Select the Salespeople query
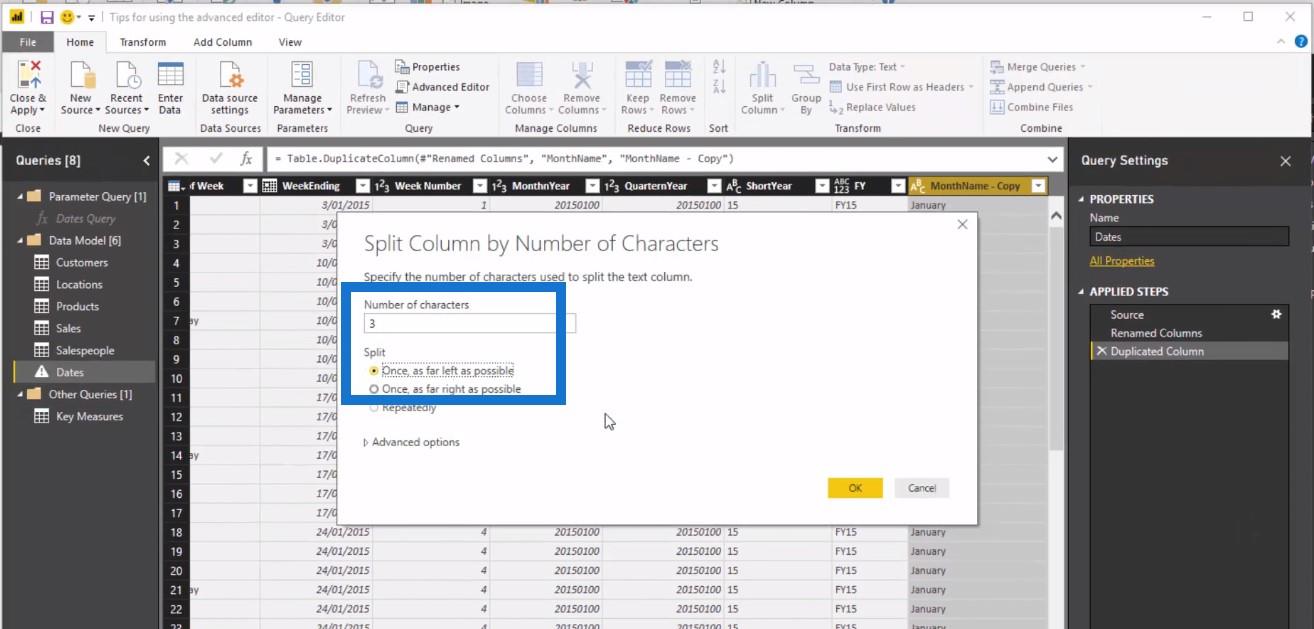Image resolution: width=1314 pixels, height=629 pixels. pyautogui.click(x=85, y=350)
